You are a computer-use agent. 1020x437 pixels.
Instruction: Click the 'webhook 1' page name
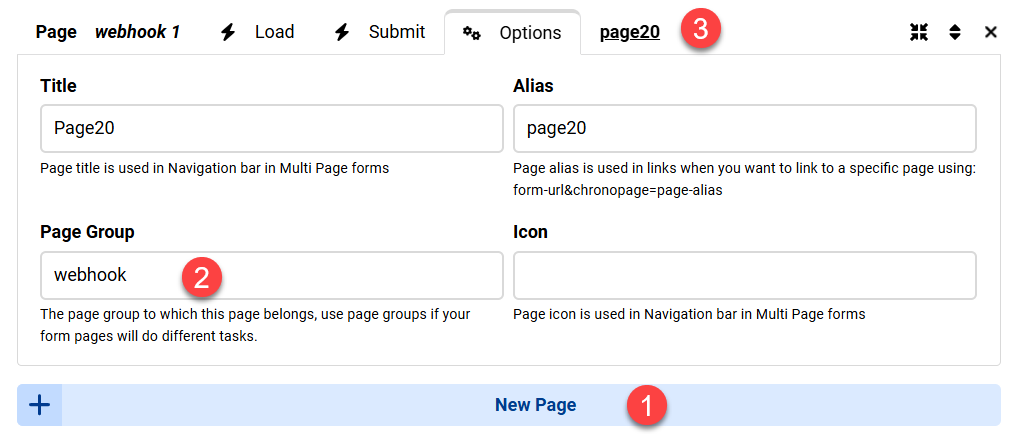[137, 32]
